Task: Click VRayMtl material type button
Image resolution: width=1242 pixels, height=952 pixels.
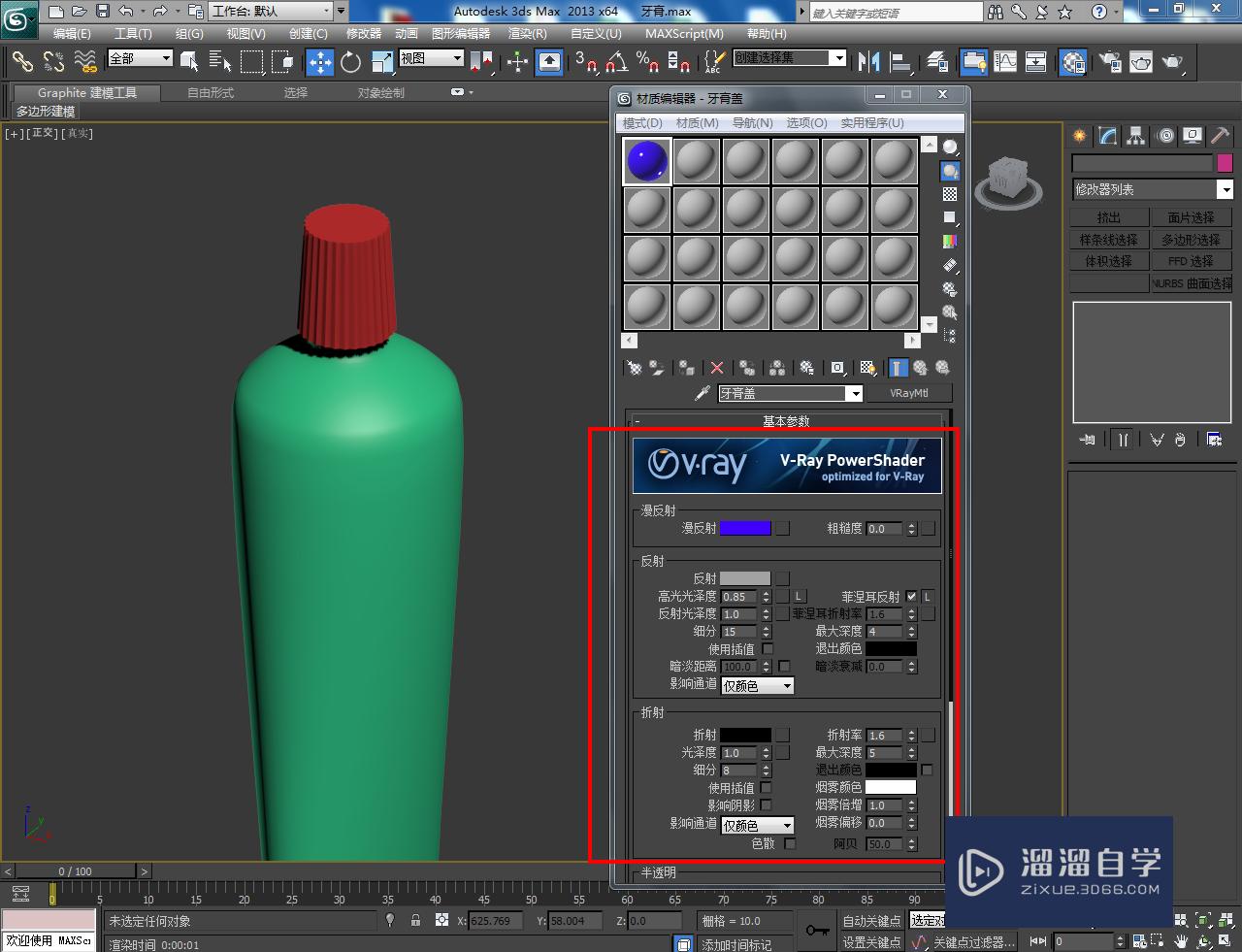Action: tap(909, 393)
